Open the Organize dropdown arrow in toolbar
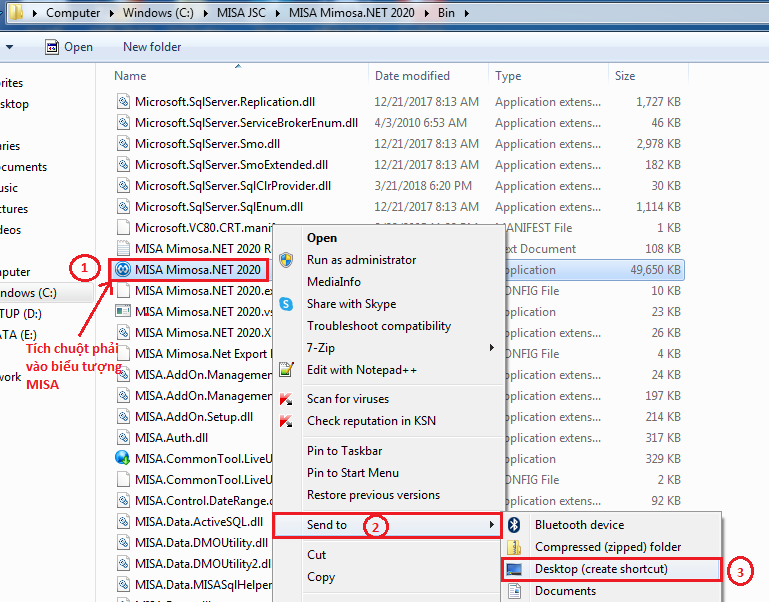The image size is (769, 602). tap(9, 47)
